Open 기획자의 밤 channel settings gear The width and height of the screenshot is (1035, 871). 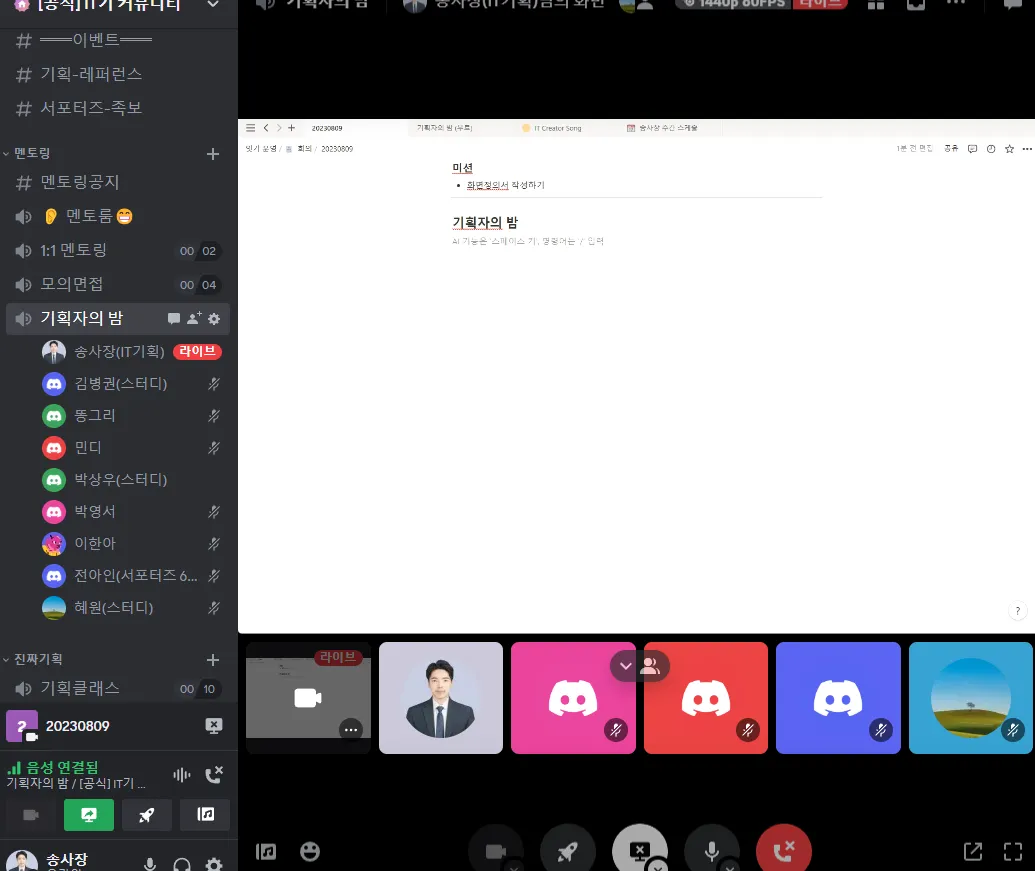(214, 319)
